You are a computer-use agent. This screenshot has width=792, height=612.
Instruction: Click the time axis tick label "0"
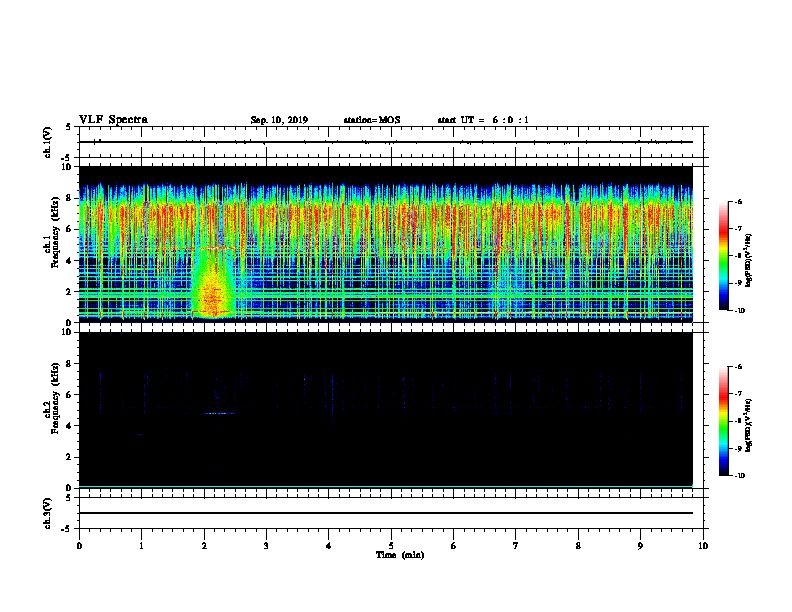79,546
